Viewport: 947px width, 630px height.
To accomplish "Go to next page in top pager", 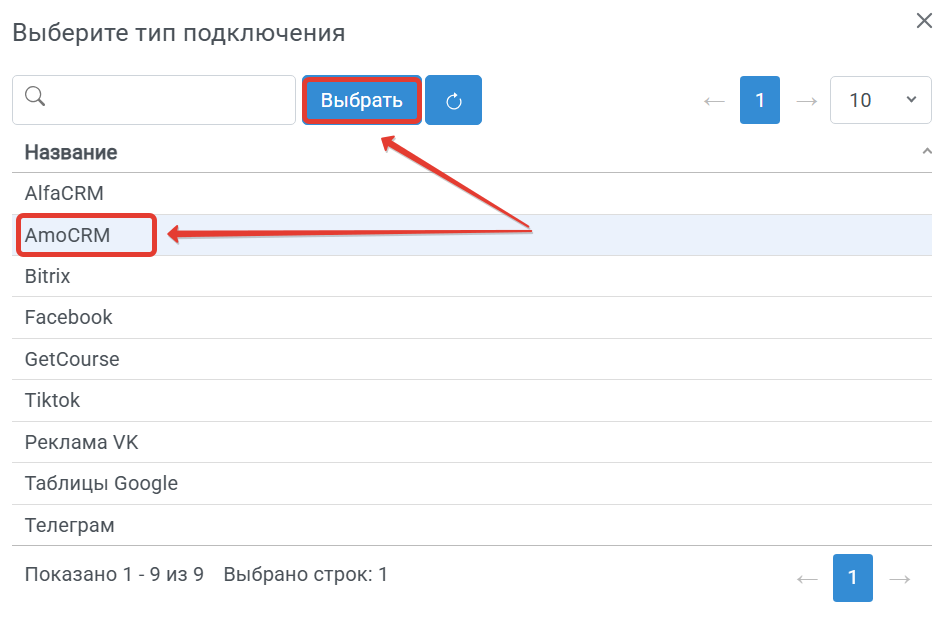I will [806, 101].
